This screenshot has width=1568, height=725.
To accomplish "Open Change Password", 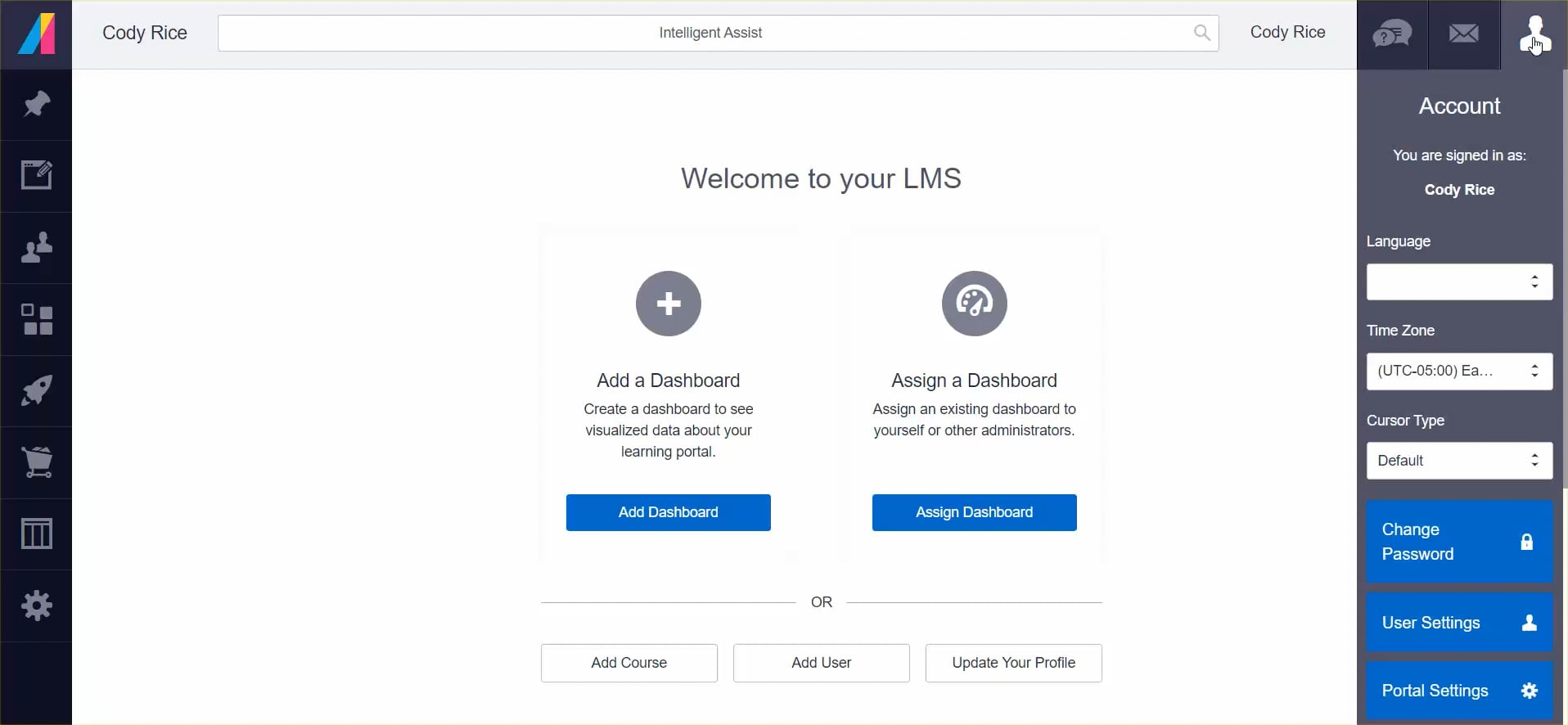I will [x=1459, y=542].
